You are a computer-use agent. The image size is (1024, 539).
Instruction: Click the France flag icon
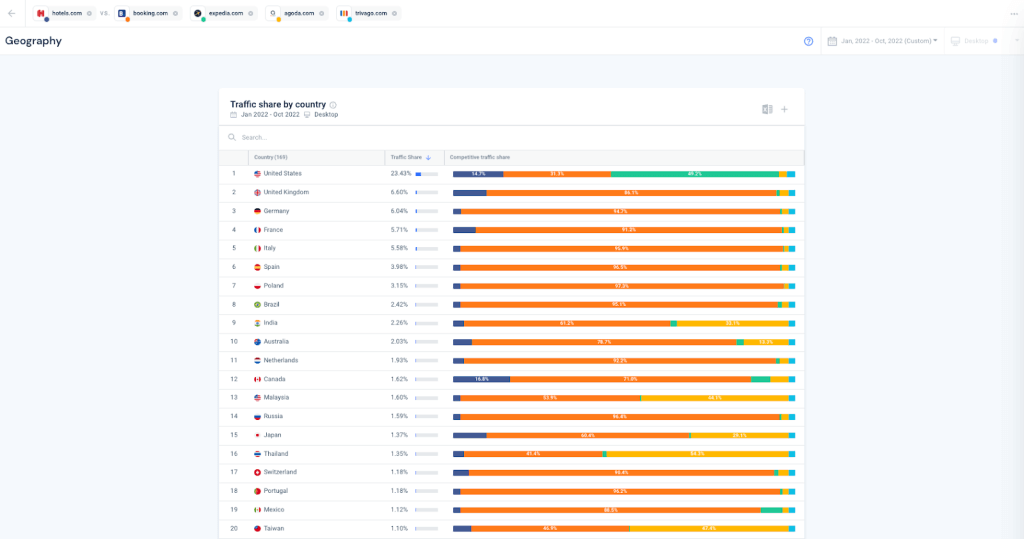point(257,230)
